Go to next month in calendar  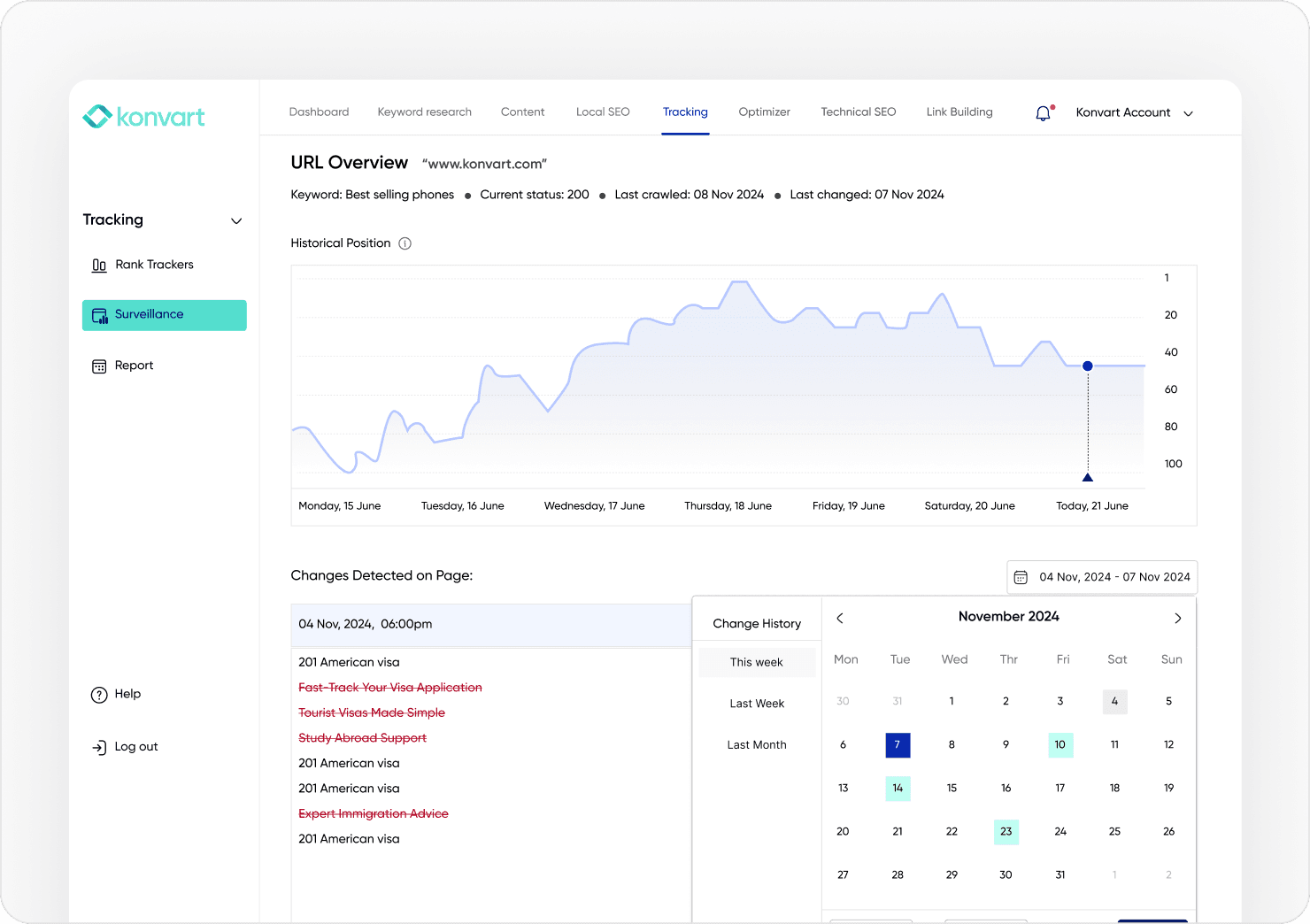click(1177, 618)
